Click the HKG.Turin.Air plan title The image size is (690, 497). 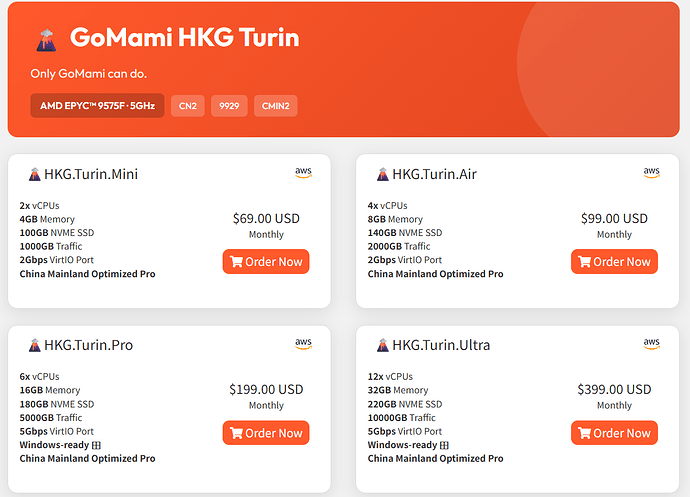click(434, 174)
